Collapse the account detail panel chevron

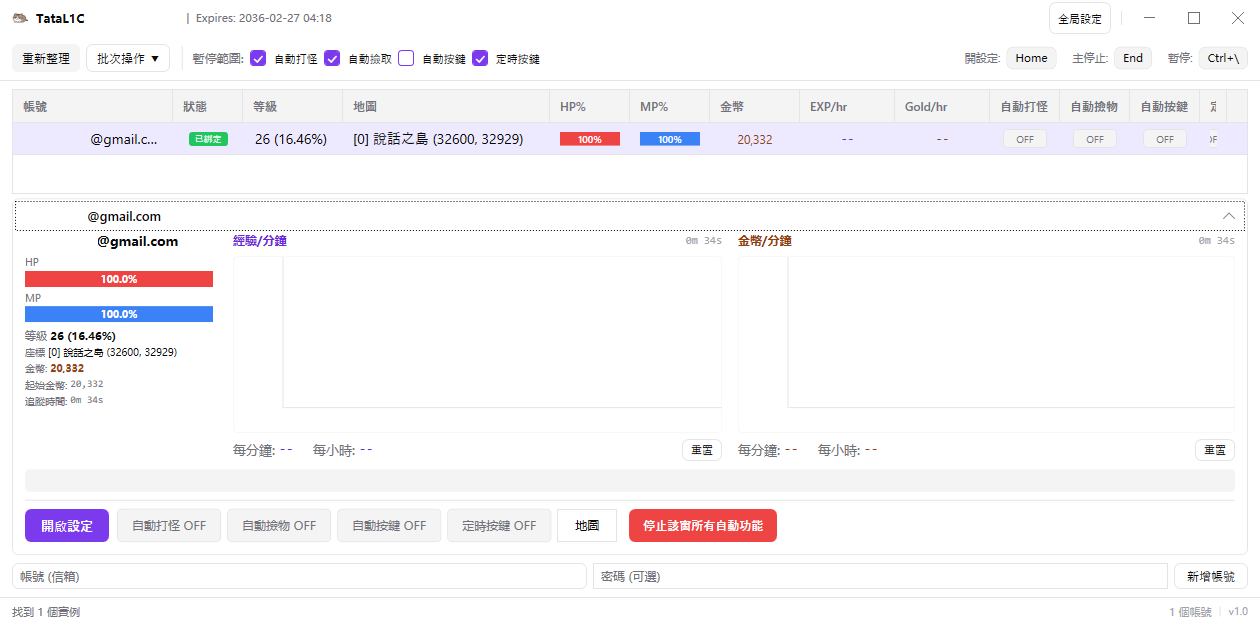[1229, 216]
